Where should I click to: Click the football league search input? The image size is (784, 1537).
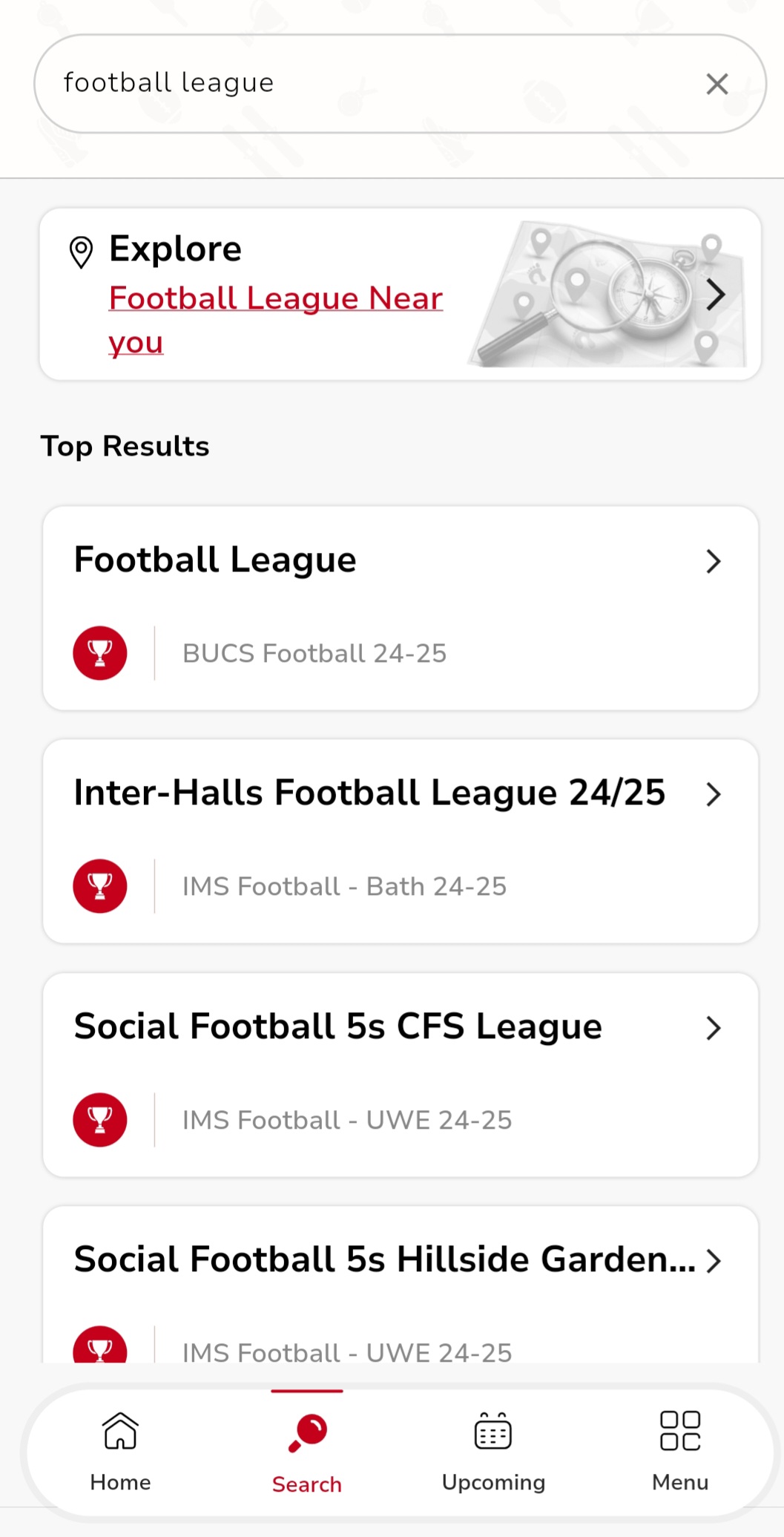(x=371, y=83)
